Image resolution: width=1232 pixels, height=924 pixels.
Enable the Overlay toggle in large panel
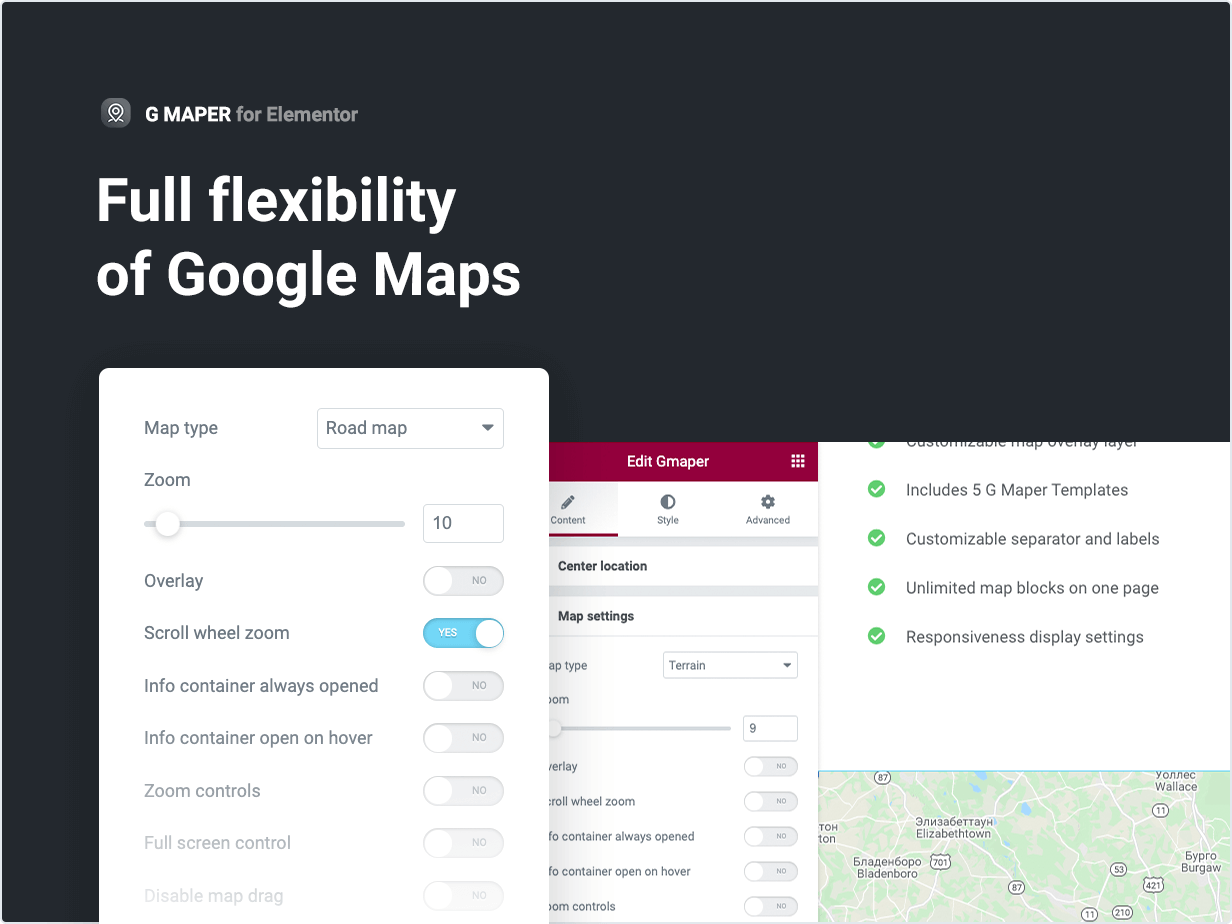coord(463,581)
